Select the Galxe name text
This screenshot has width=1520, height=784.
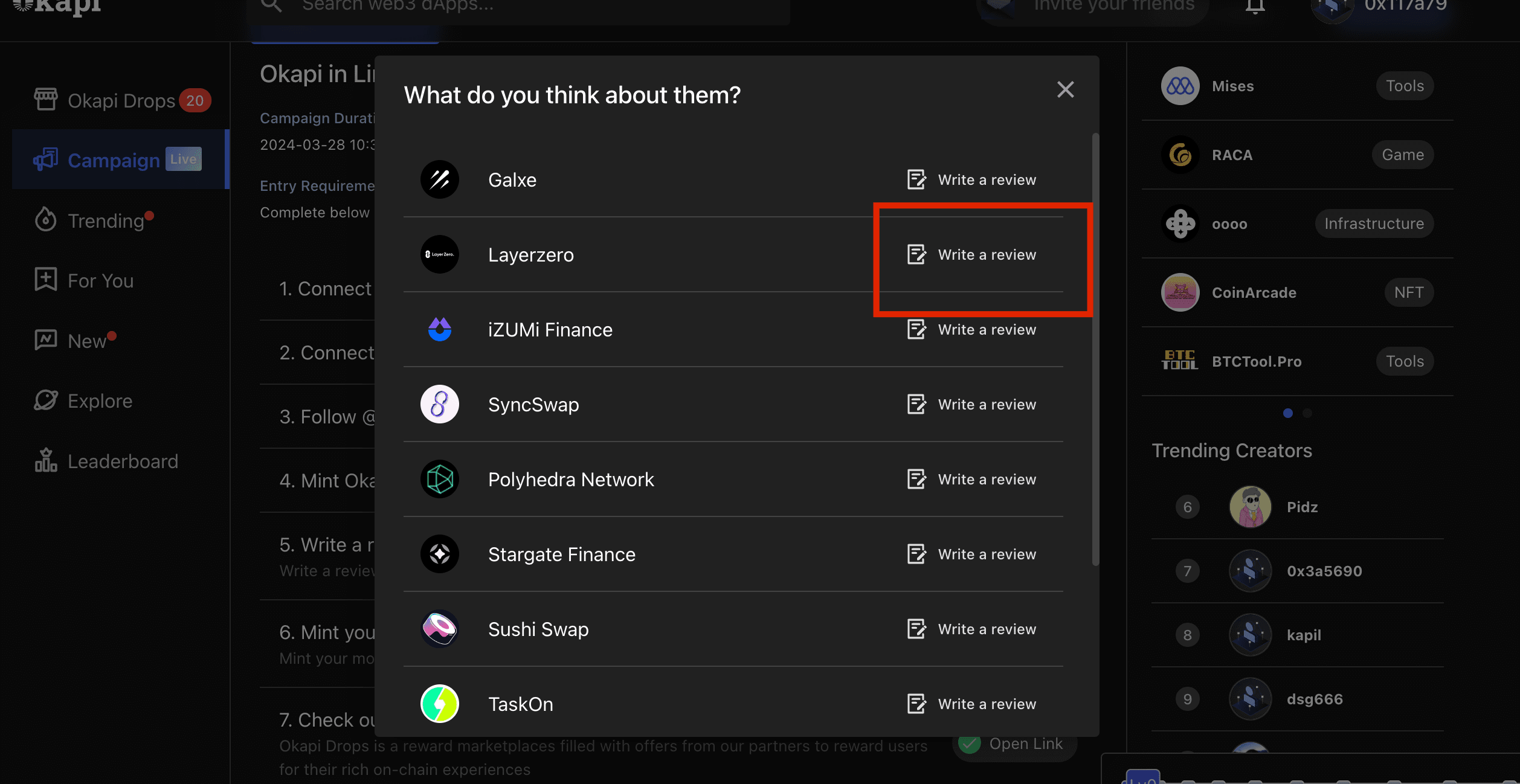pos(512,180)
